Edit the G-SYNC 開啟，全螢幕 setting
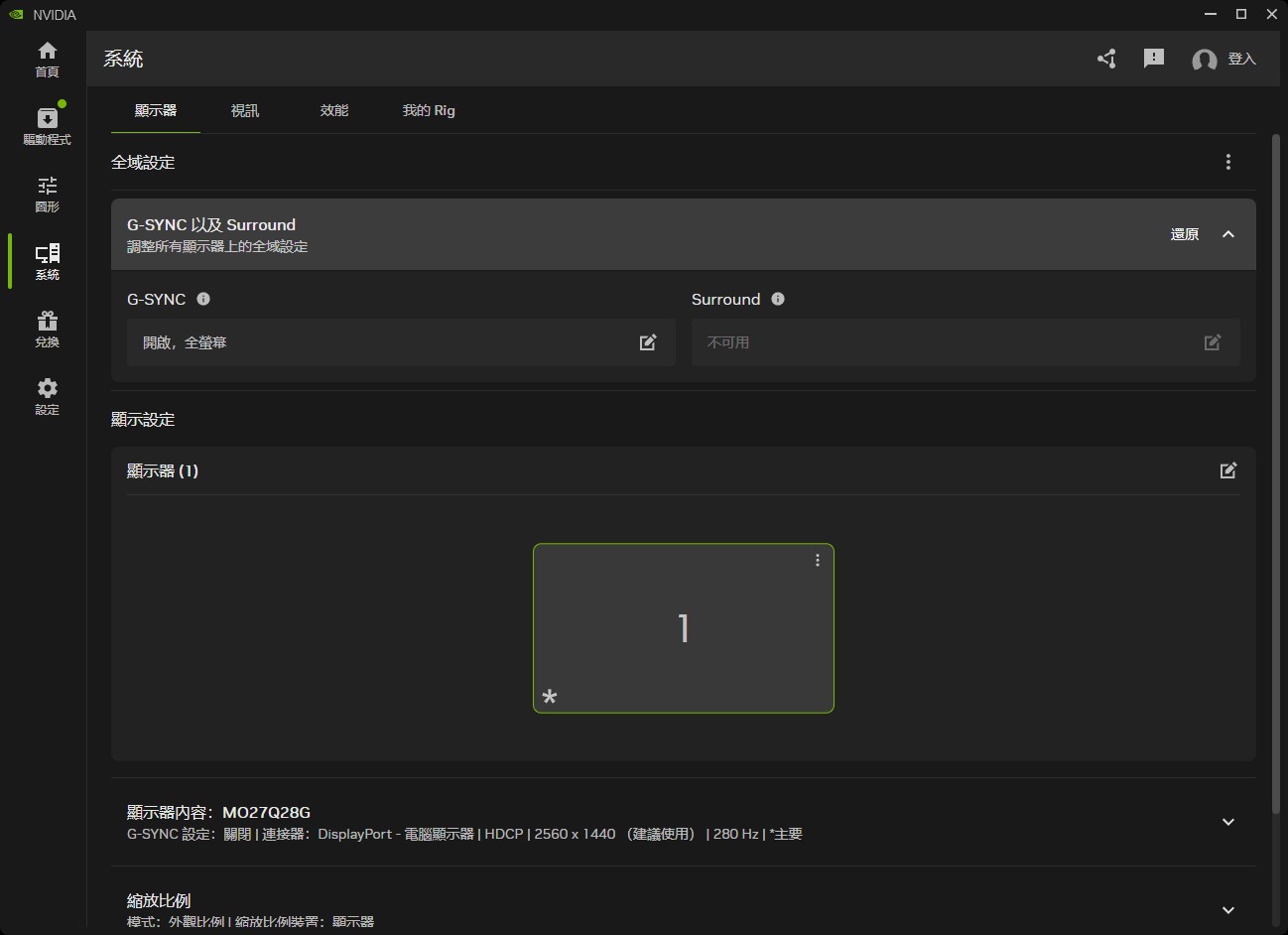Screen dimensions: 1288x935 648,342
